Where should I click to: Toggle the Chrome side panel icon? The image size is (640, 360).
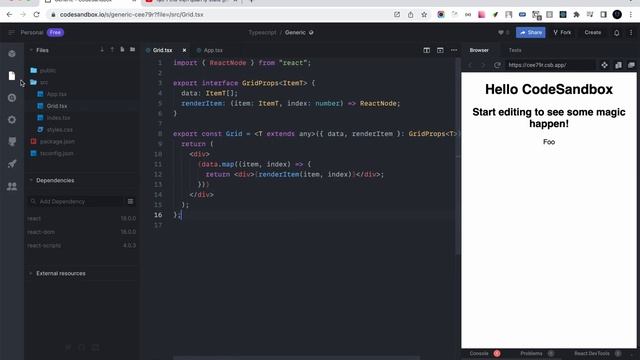[x=603, y=15]
